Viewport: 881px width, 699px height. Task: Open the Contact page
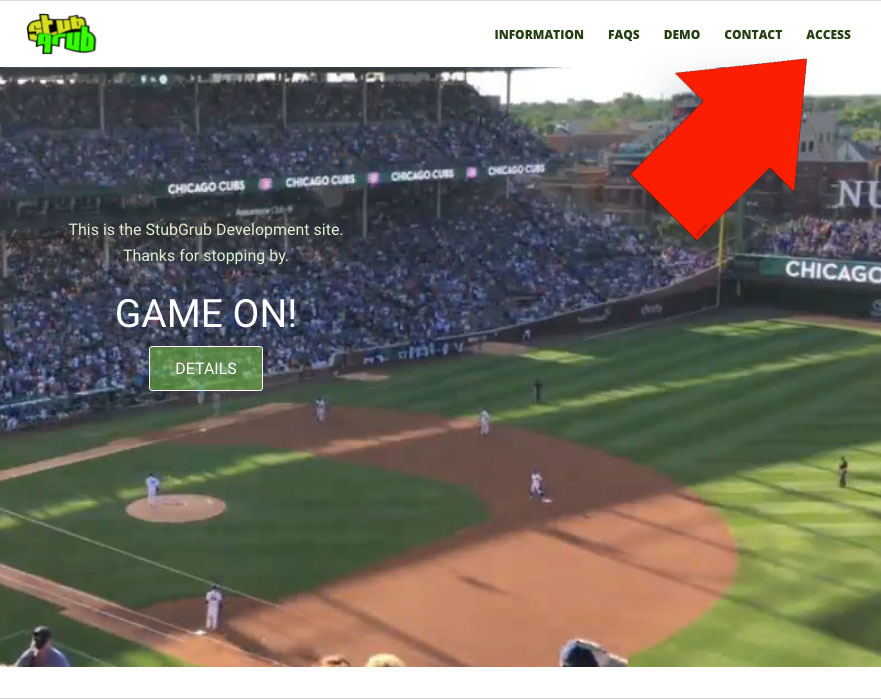pyautogui.click(x=753, y=35)
